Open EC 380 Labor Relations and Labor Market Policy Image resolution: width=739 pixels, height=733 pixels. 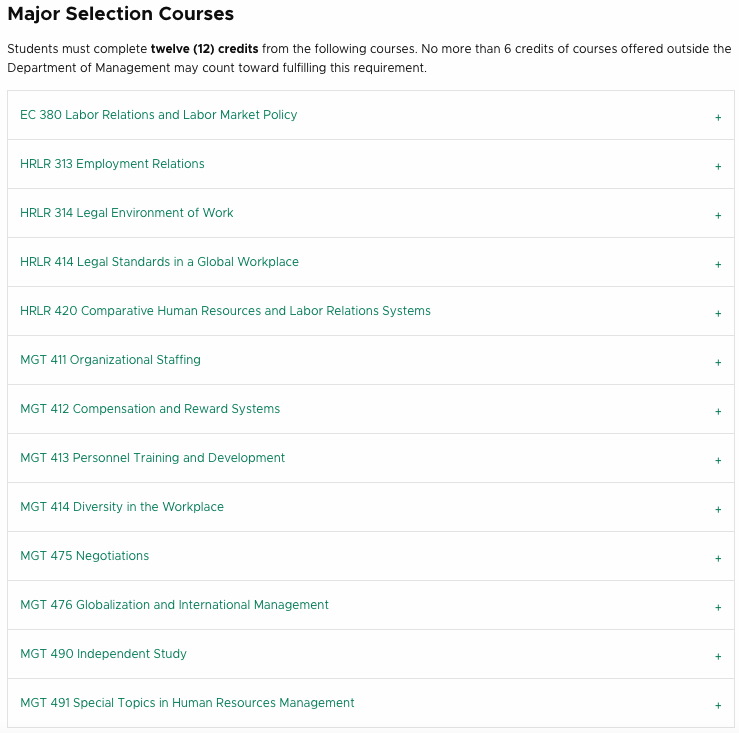[x=158, y=115]
